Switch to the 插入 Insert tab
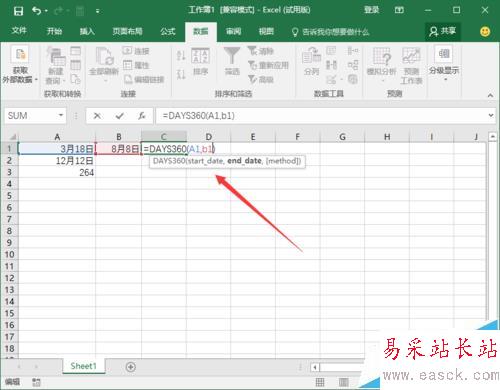The image size is (500, 390). (x=87, y=31)
